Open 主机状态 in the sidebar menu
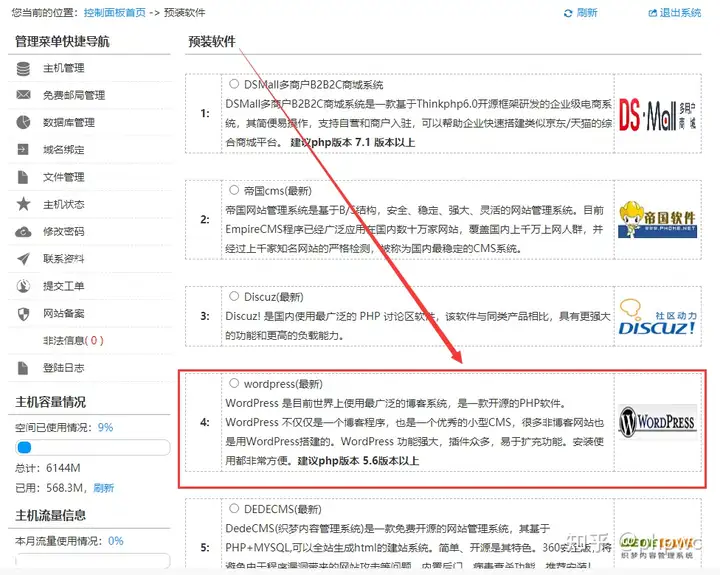The height and width of the screenshot is (575, 720). point(64,204)
